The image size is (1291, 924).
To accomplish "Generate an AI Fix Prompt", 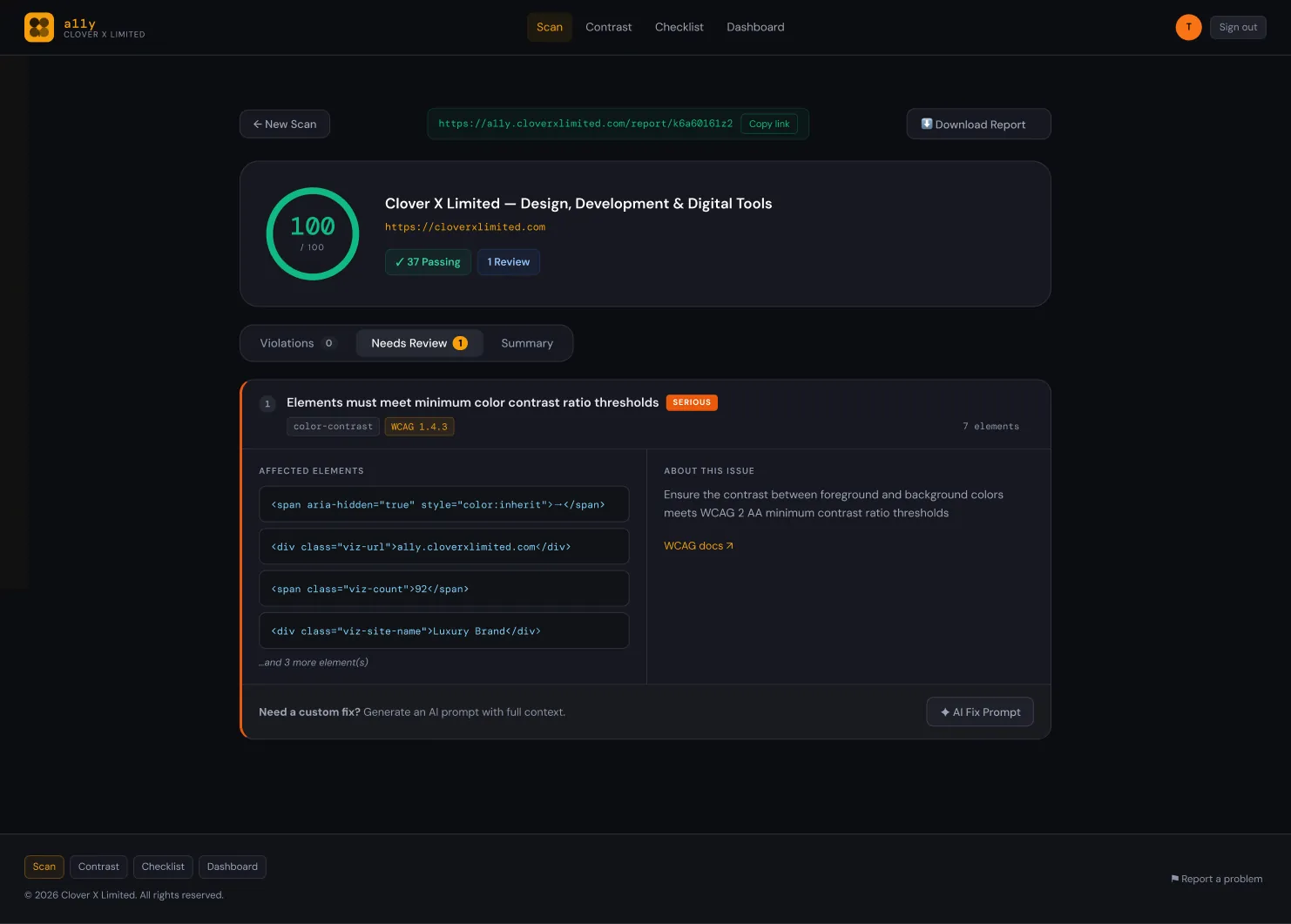I will [980, 712].
